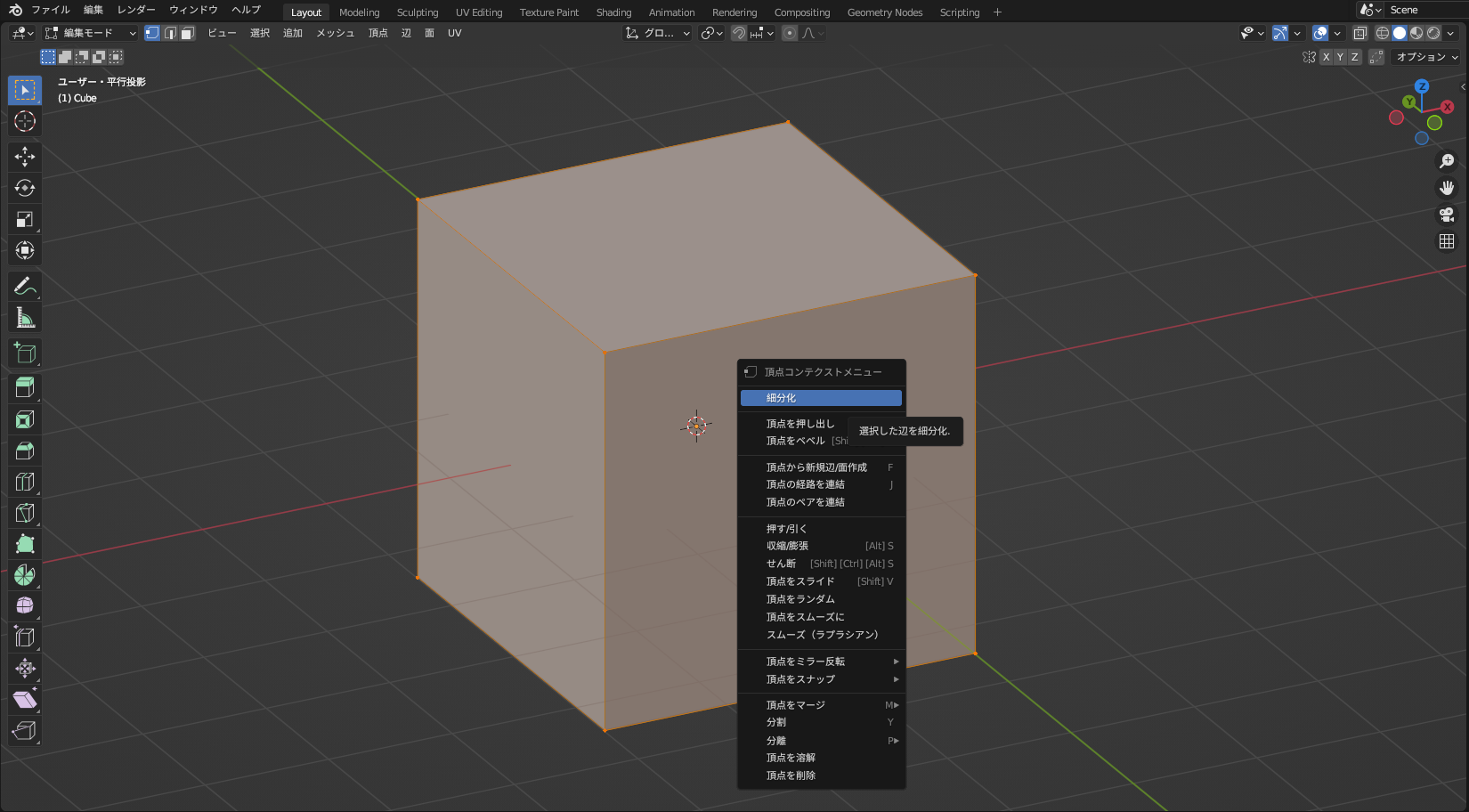Activate the Knife tool in the toolbar
Screen dimensions: 1469x812
(24, 512)
